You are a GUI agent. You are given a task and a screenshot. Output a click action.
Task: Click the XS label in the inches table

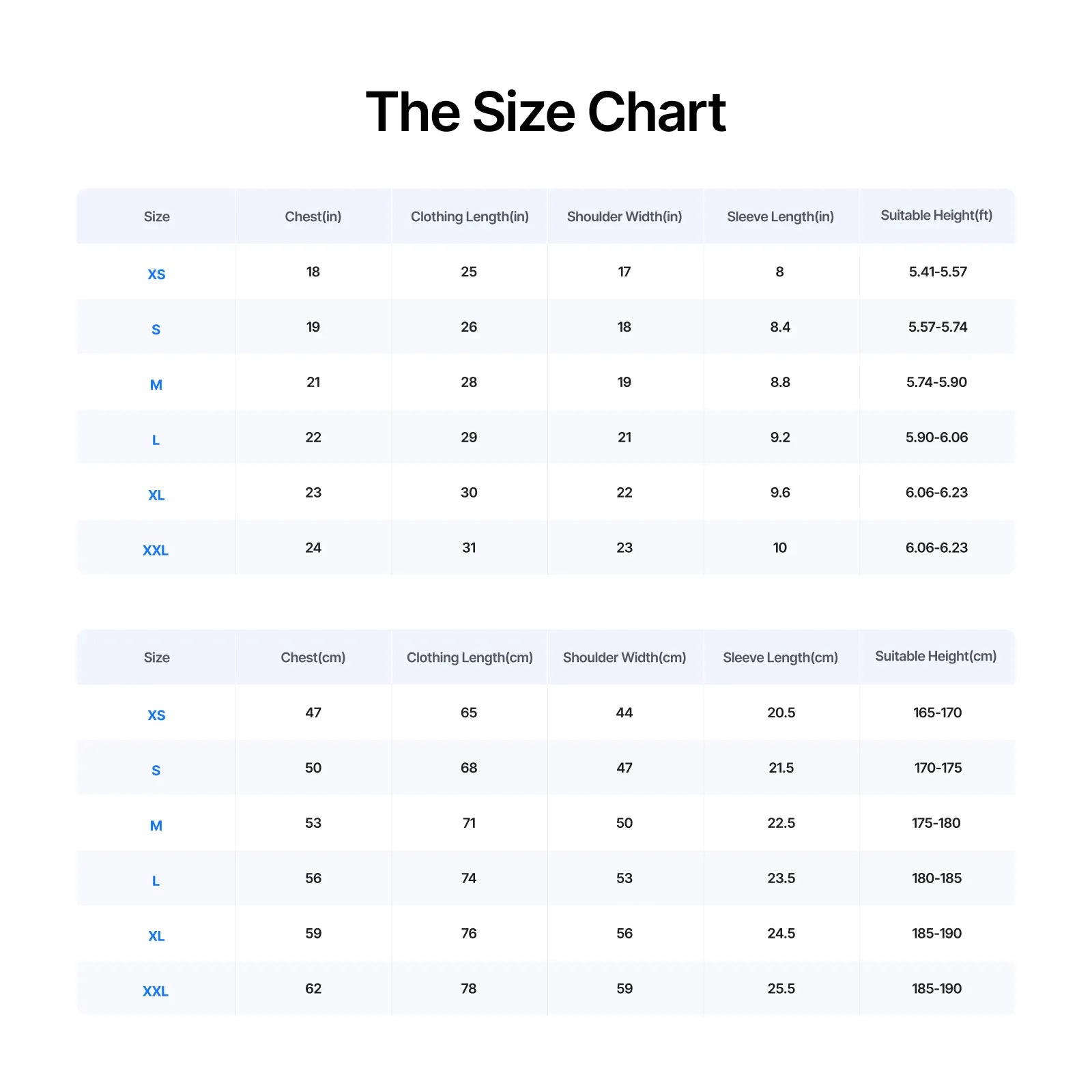point(156,274)
